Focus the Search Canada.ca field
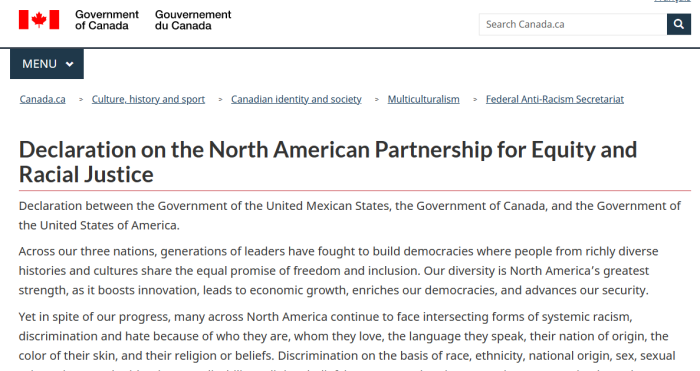This screenshot has width=700, height=371. pyautogui.click(x=573, y=24)
